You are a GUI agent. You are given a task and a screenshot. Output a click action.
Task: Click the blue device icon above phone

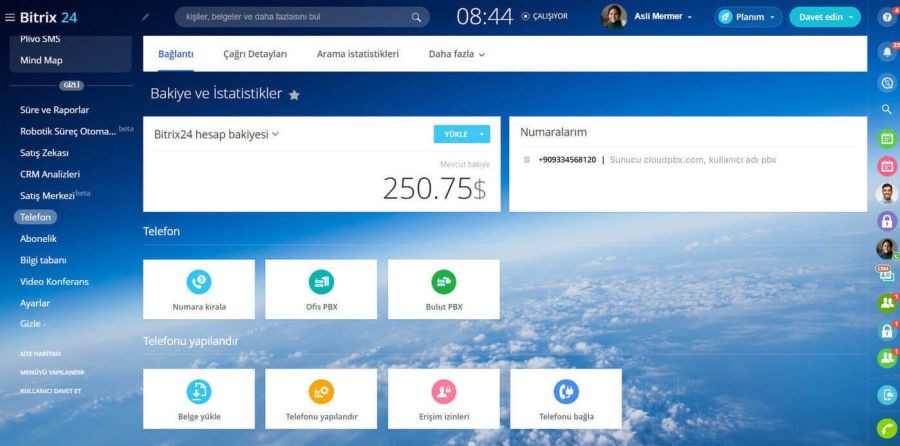pyautogui.click(x=887, y=395)
